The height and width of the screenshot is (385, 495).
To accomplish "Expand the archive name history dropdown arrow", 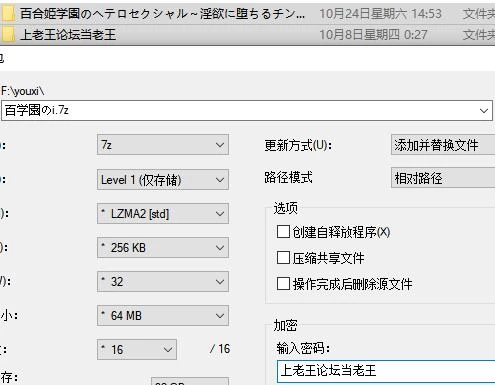I will pos(484,111).
